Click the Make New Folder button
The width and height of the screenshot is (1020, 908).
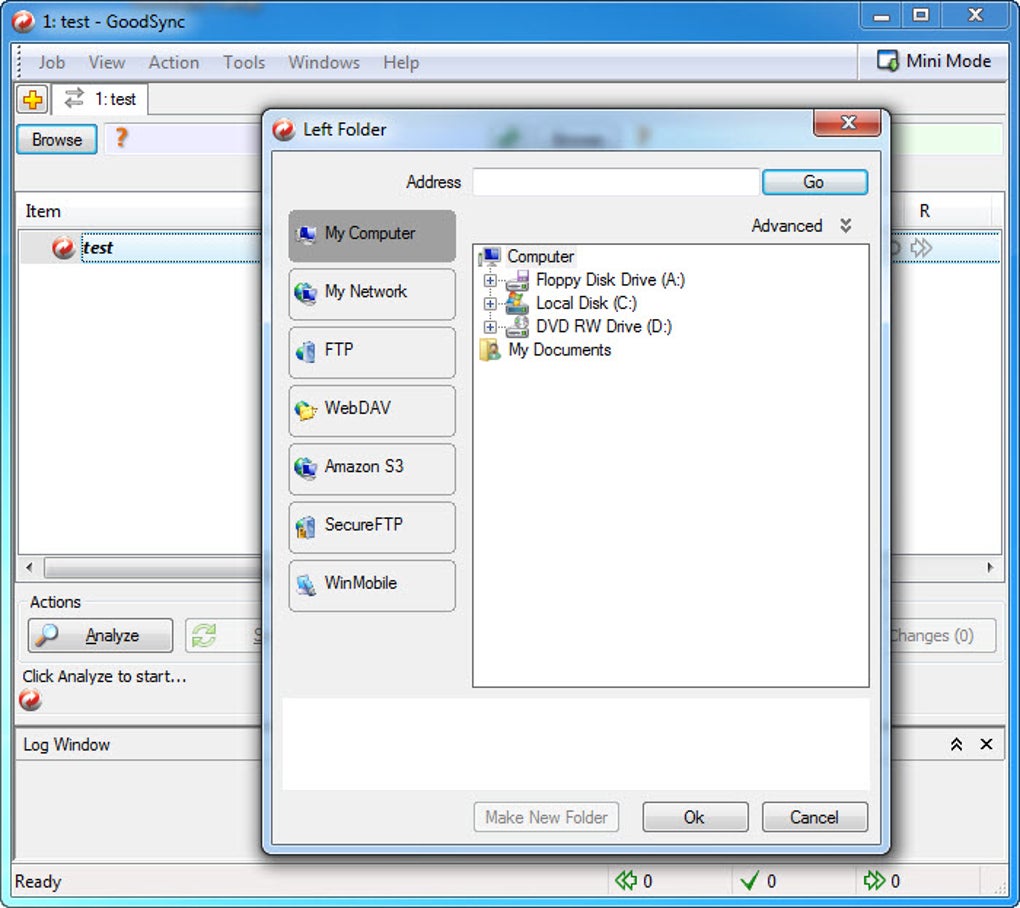coord(546,817)
